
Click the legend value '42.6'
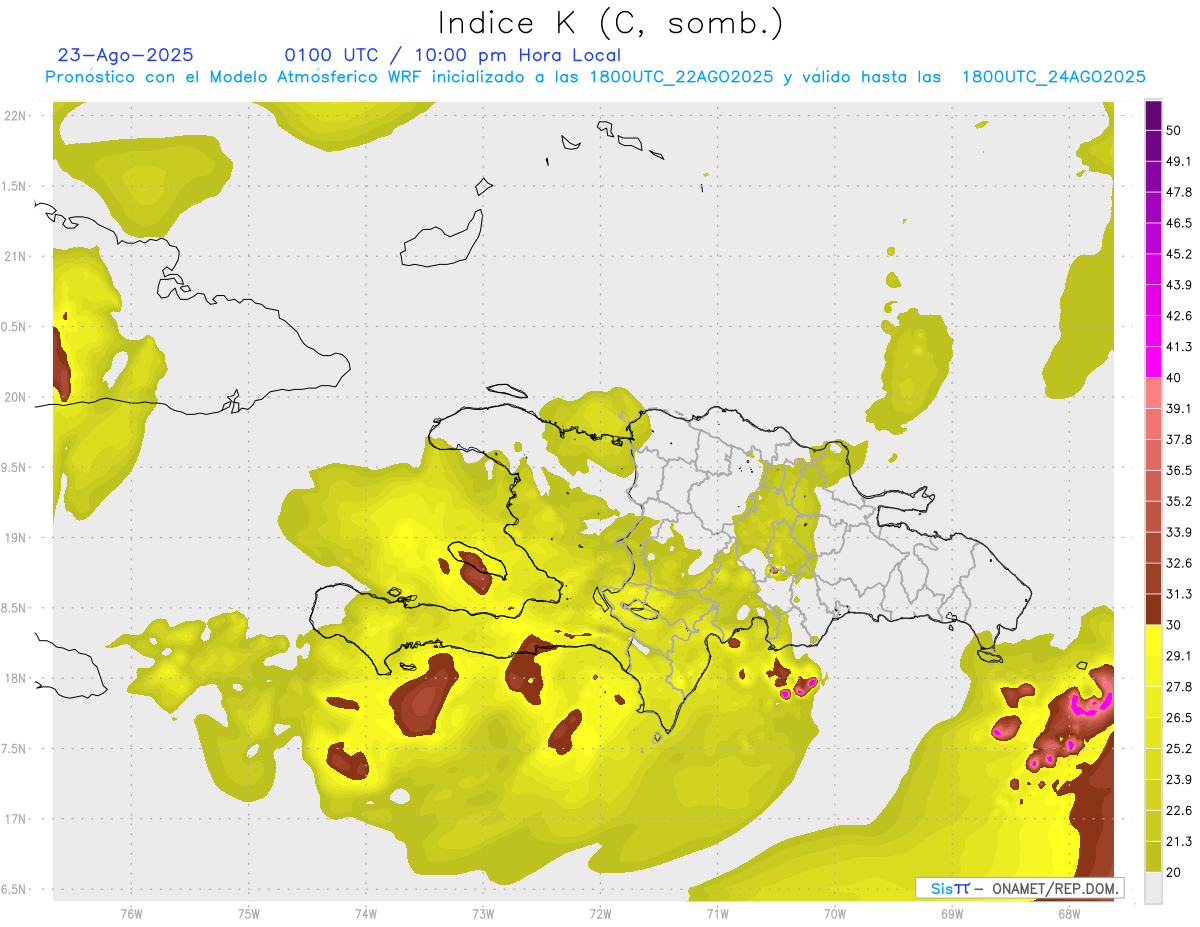point(1179,316)
